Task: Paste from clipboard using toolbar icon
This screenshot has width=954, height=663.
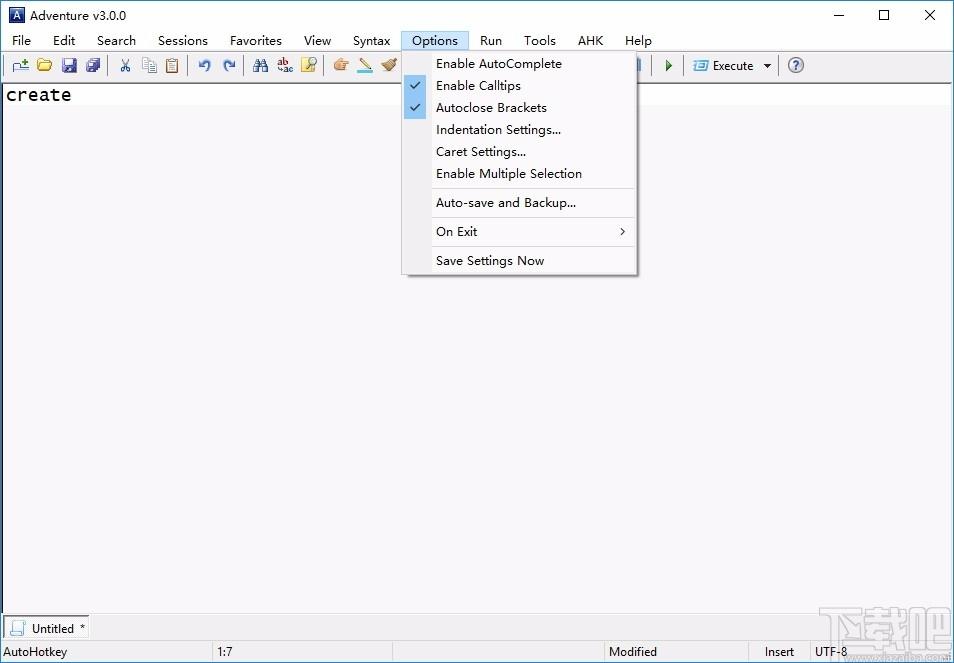Action: pos(172,65)
